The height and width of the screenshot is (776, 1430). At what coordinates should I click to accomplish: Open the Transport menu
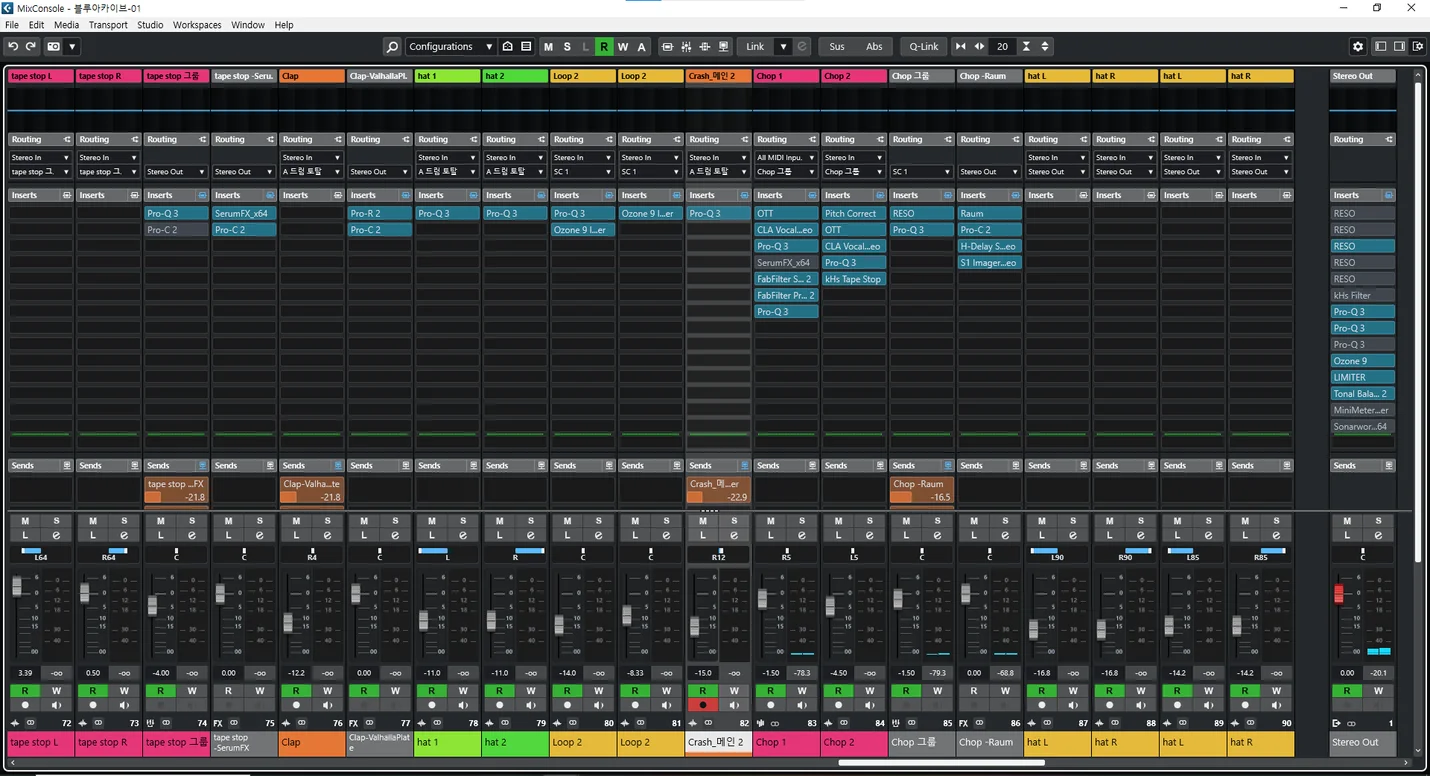point(108,25)
